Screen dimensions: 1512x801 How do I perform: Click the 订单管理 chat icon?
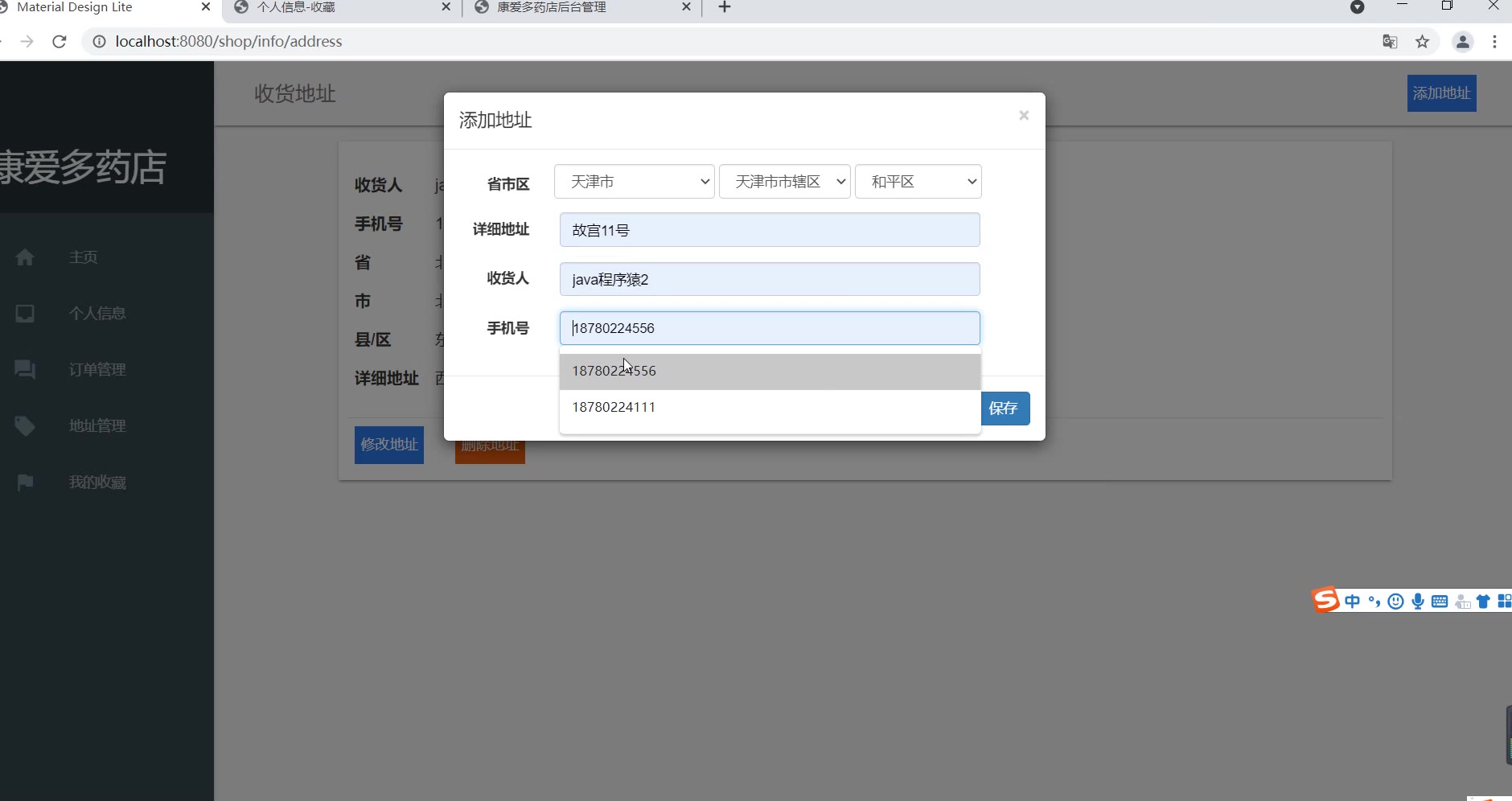pos(25,369)
